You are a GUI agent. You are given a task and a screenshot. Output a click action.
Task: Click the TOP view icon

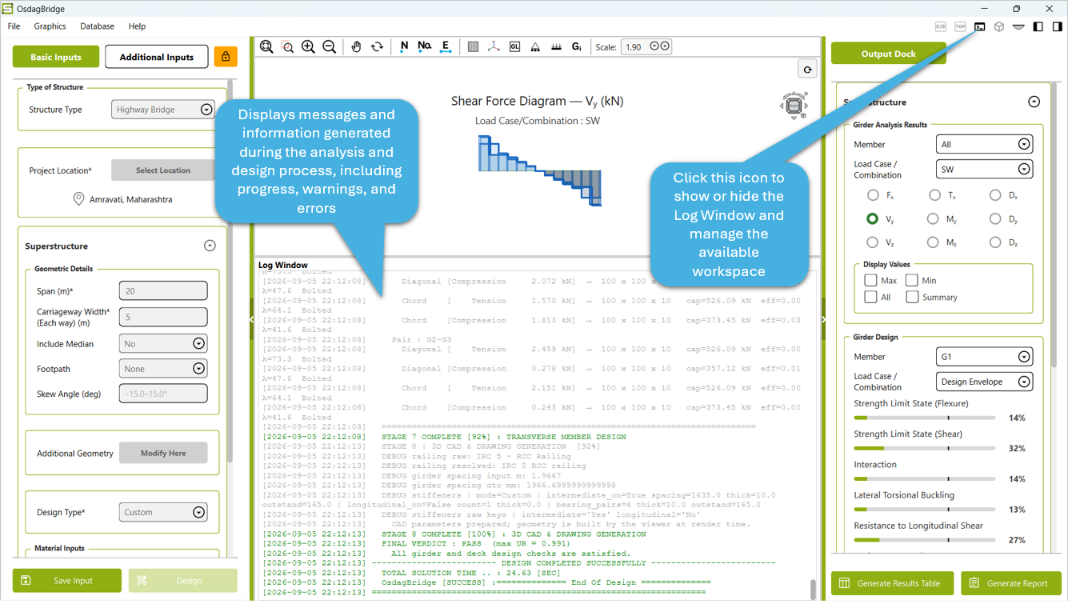[960, 27]
